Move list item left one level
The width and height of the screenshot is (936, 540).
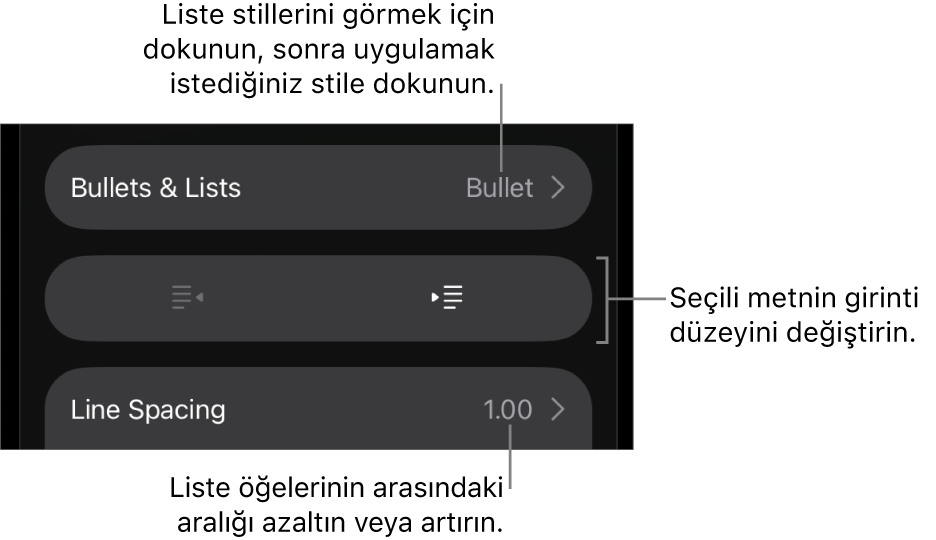187,298
